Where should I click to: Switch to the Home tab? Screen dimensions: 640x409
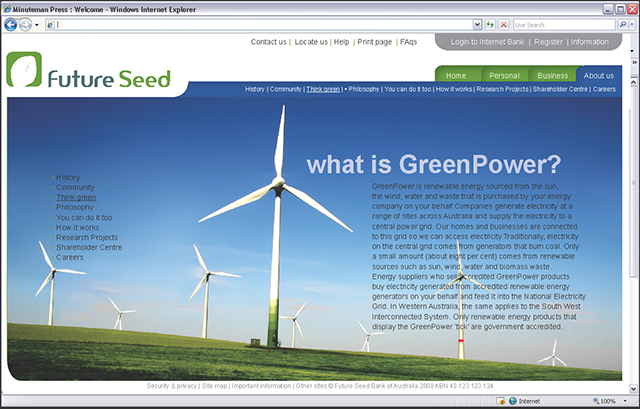(456, 76)
